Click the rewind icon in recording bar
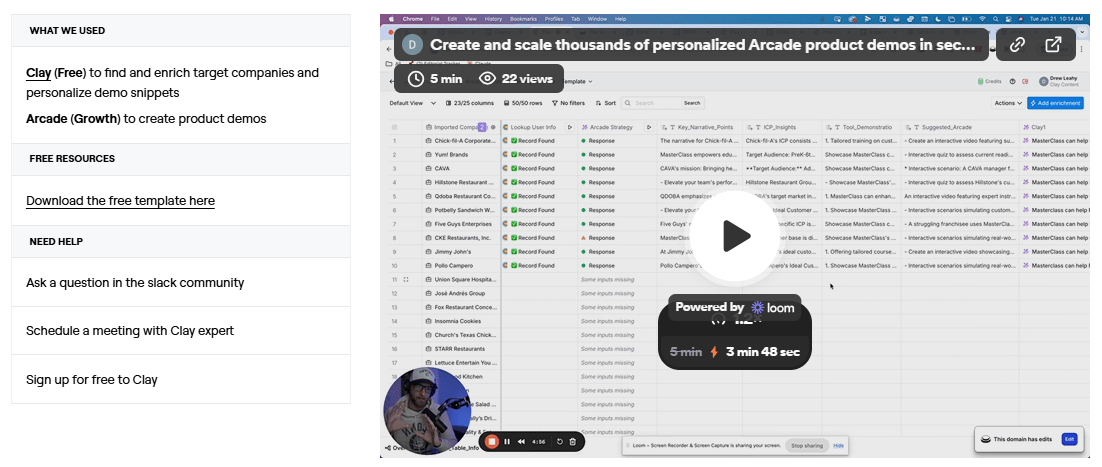 coord(521,442)
